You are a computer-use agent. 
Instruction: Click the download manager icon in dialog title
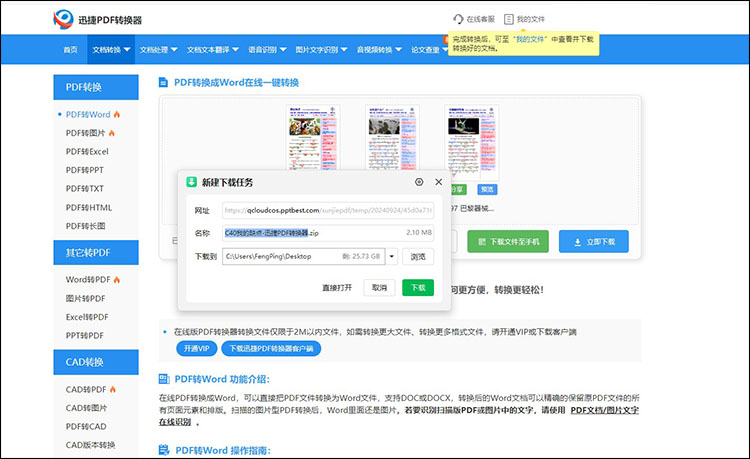pyautogui.click(x=191, y=182)
